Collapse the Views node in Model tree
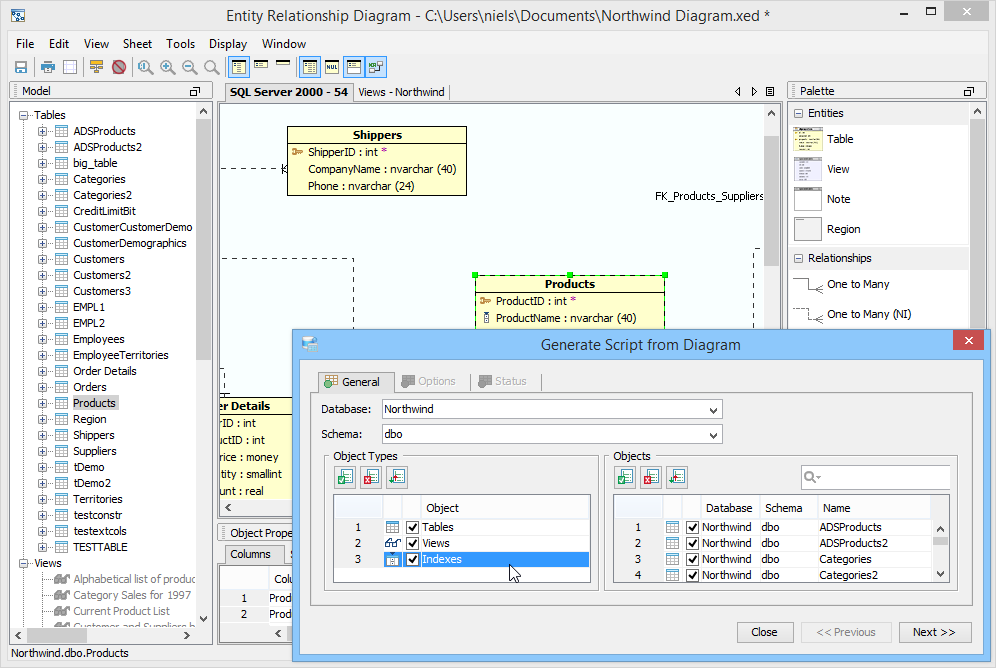This screenshot has width=996, height=668. click(24, 563)
